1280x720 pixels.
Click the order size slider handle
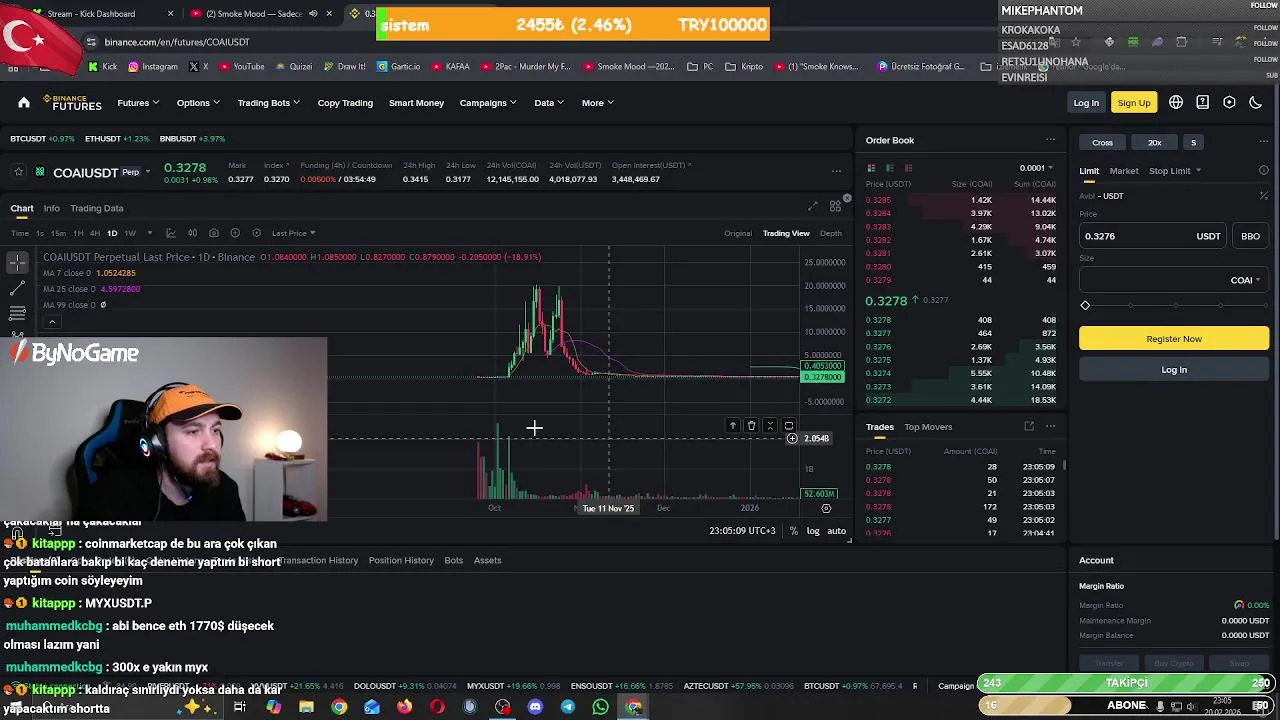(1085, 305)
